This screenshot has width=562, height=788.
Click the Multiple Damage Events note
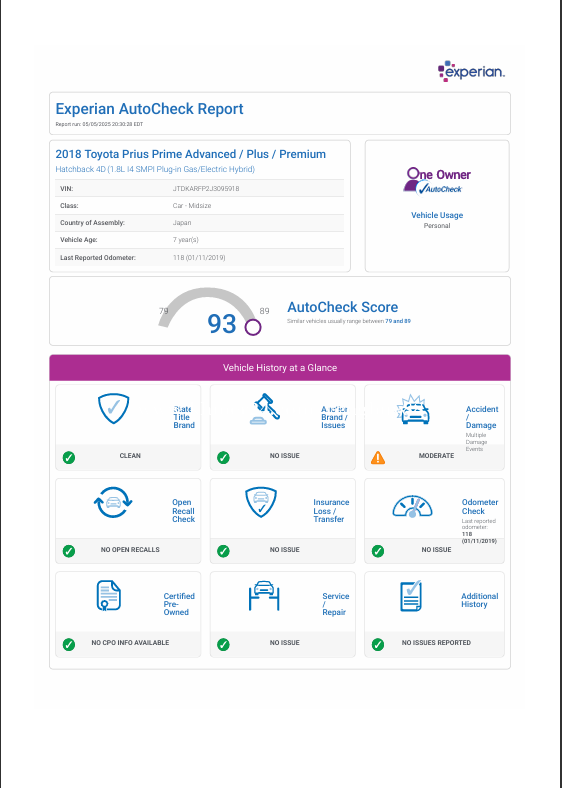[476, 442]
